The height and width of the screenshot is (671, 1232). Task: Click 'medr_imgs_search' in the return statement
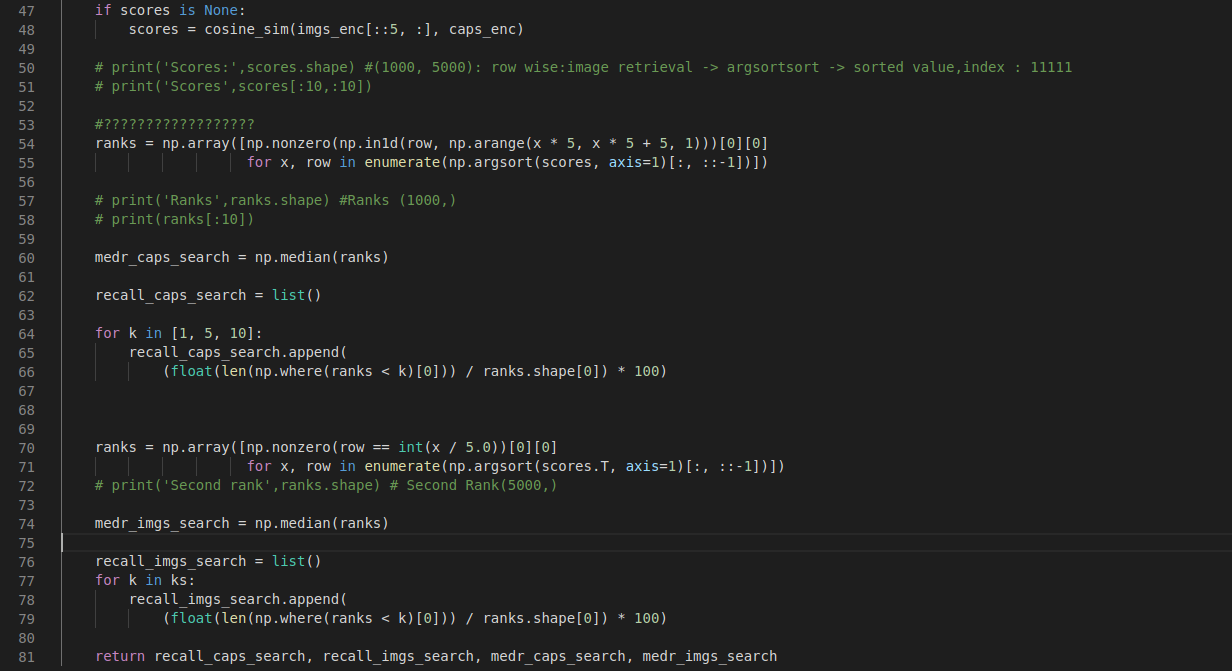pyautogui.click(x=710, y=656)
